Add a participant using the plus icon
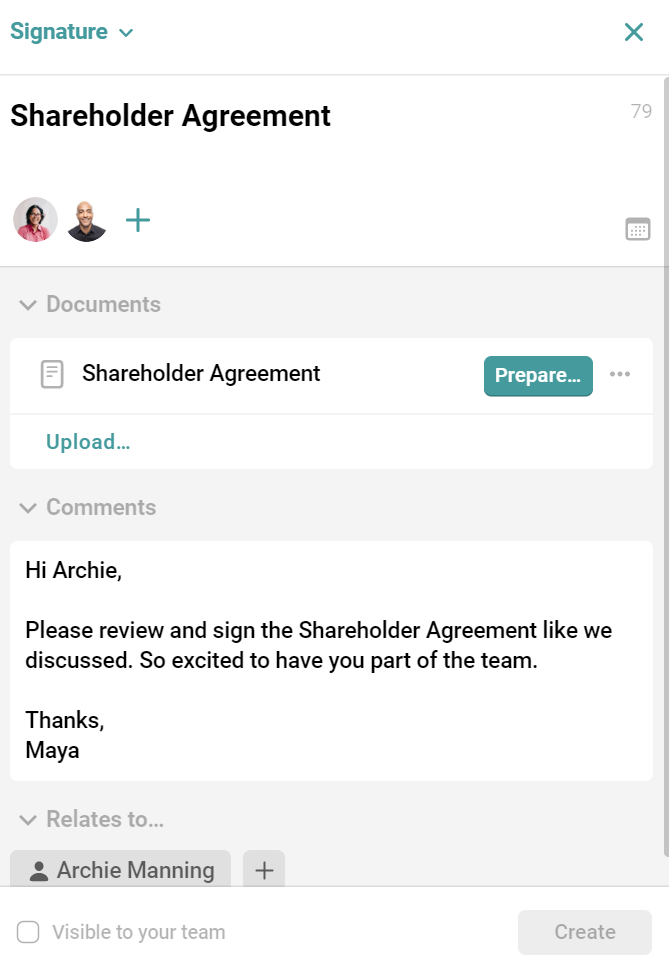This screenshot has width=669, height=959. click(137, 220)
